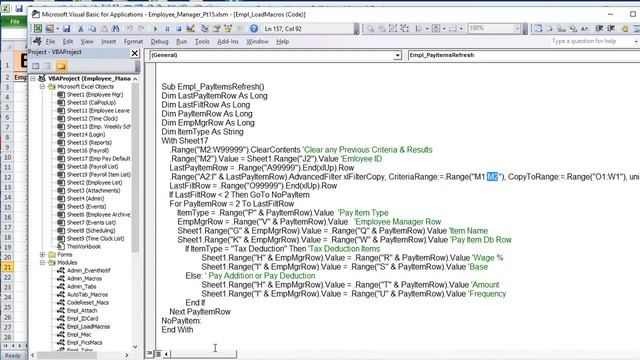Collapse the VBAProject root node

pyautogui.click(x=33, y=78)
